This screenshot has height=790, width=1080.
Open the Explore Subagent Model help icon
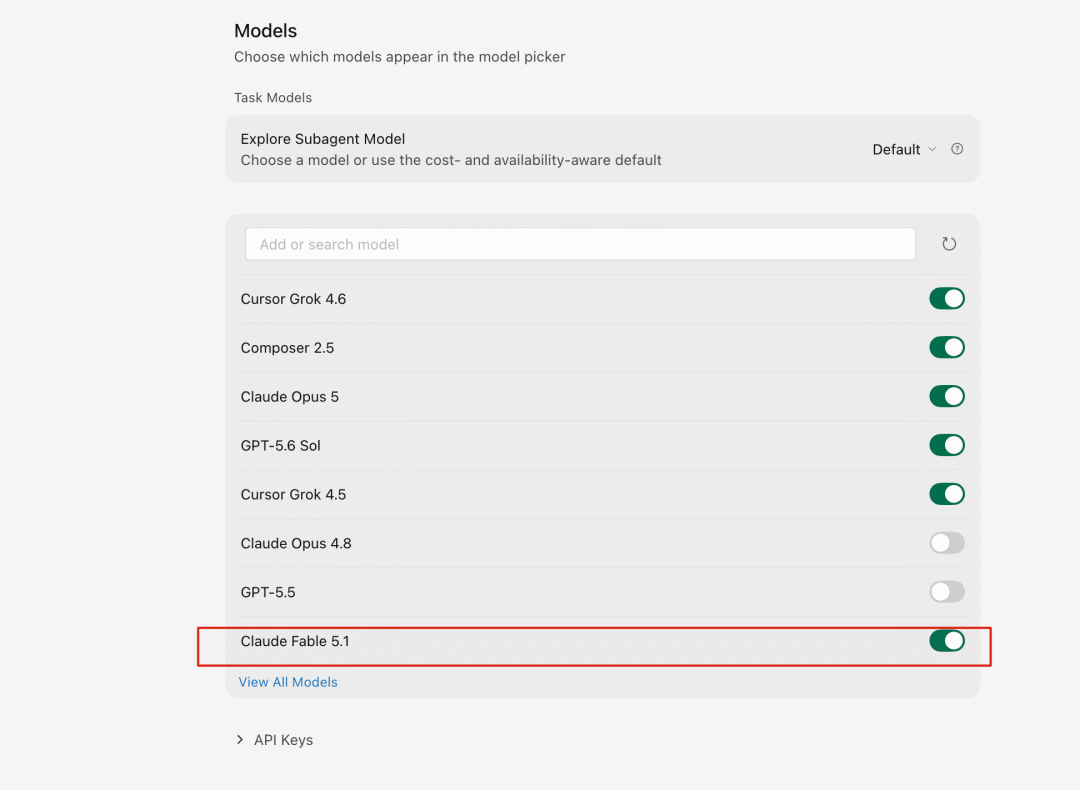point(957,149)
